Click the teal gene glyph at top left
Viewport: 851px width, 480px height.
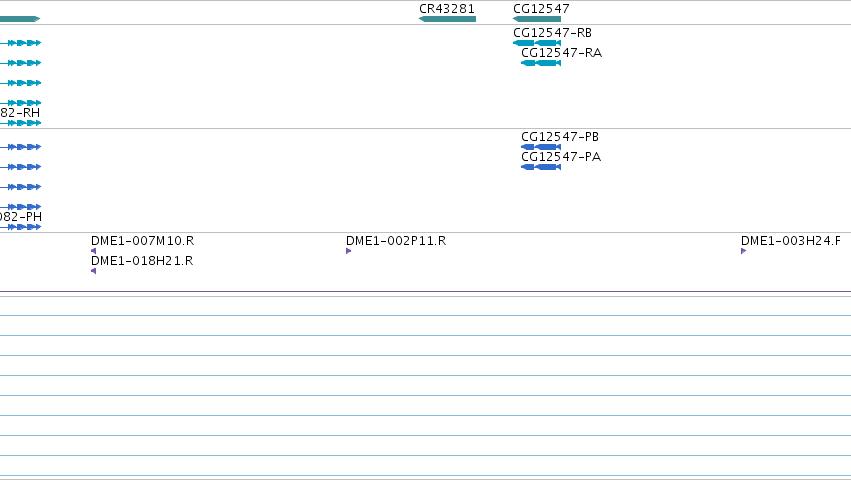[20, 19]
